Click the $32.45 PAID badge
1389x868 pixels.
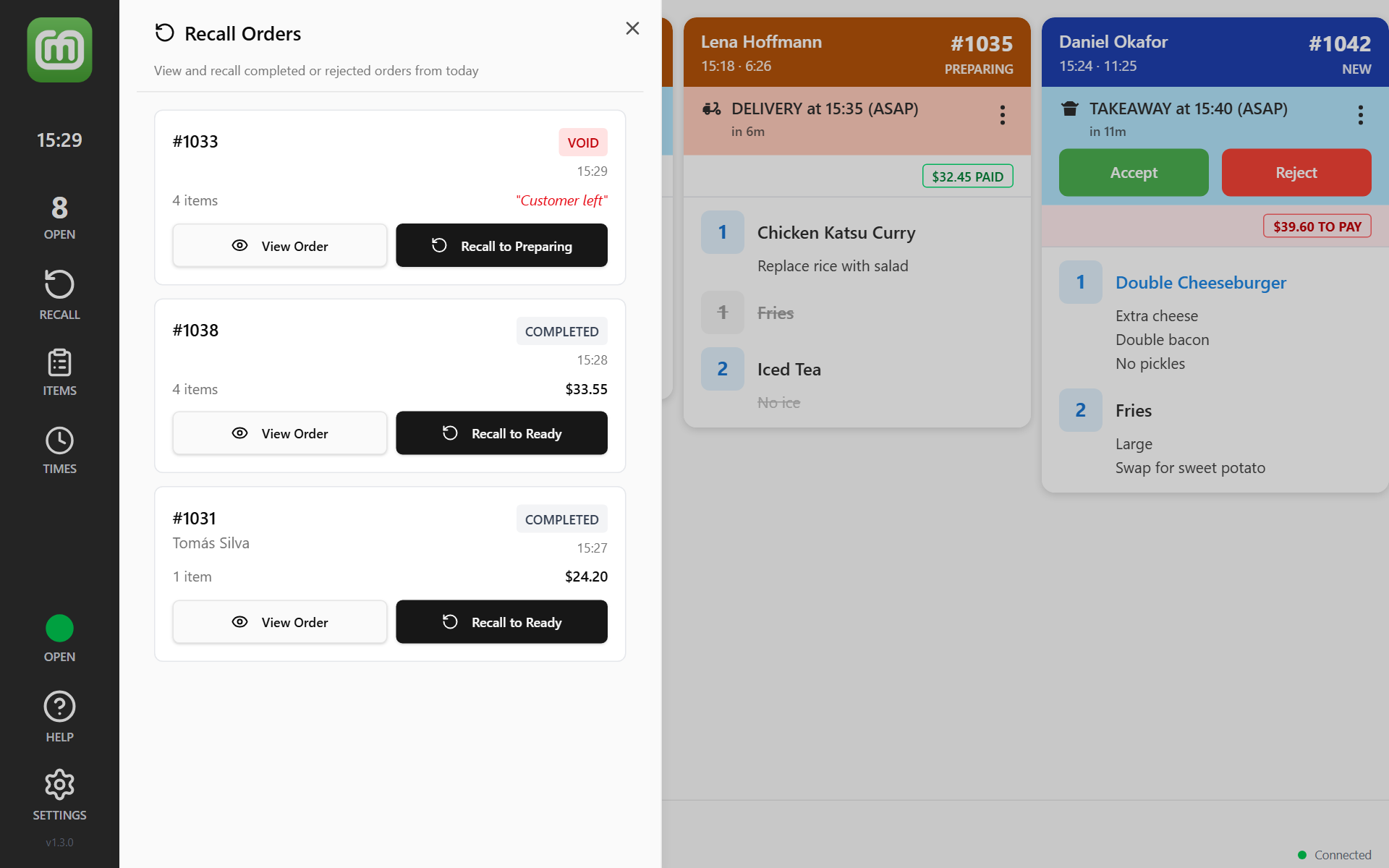pyautogui.click(x=967, y=176)
